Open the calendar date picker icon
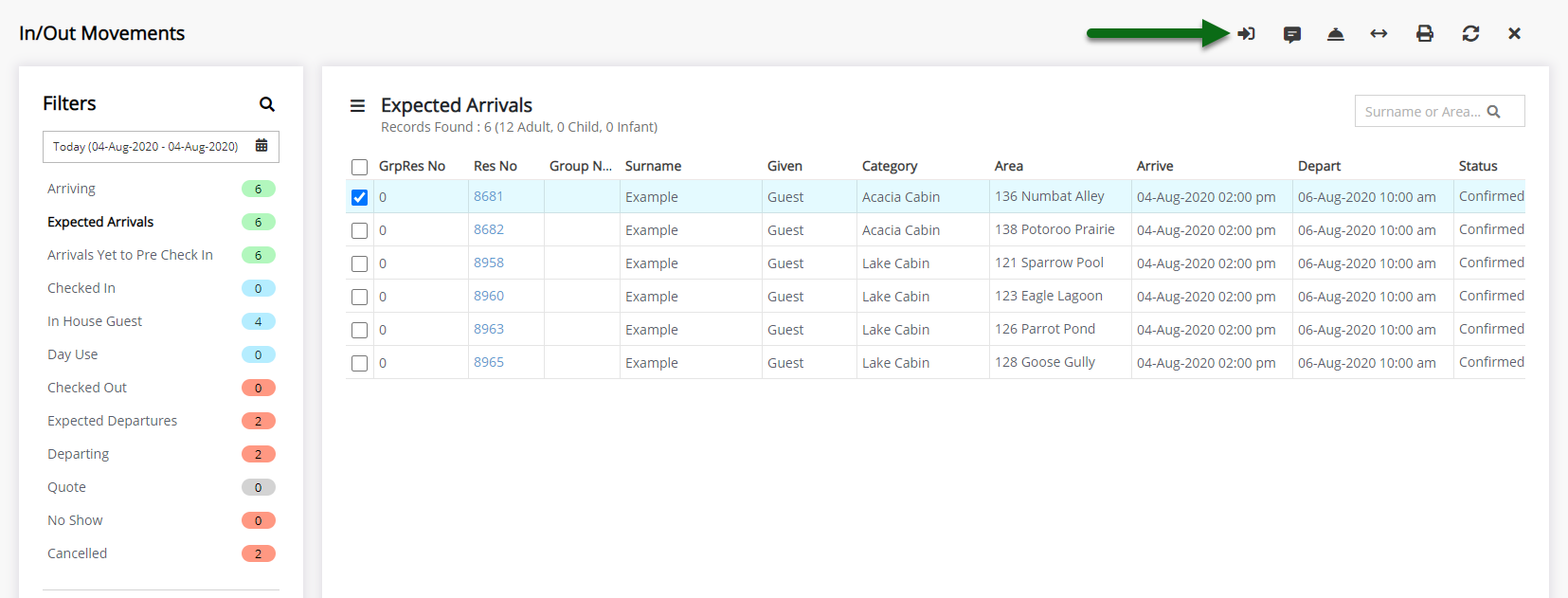Viewport: 1568px width, 598px height. [261, 146]
